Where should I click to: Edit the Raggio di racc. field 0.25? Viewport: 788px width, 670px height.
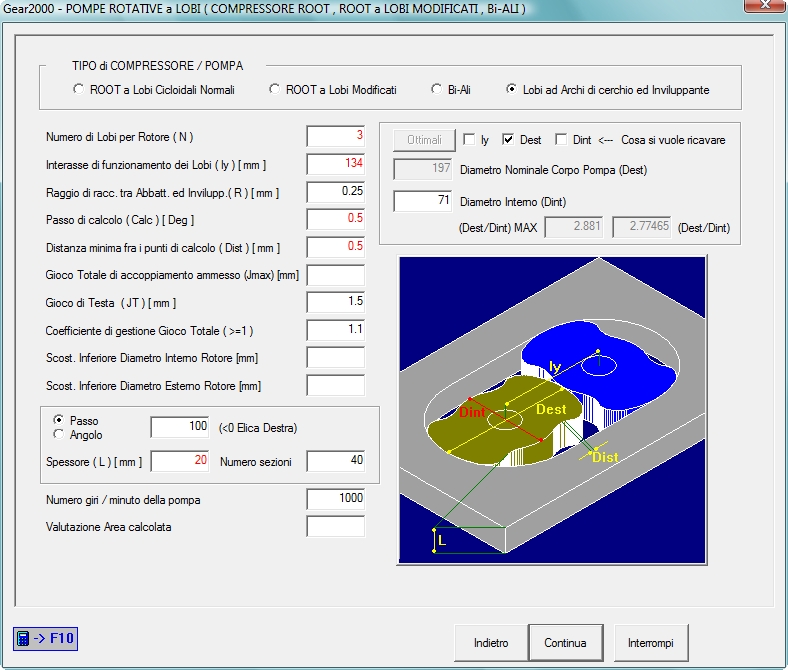pyautogui.click(x=336, y=192)
